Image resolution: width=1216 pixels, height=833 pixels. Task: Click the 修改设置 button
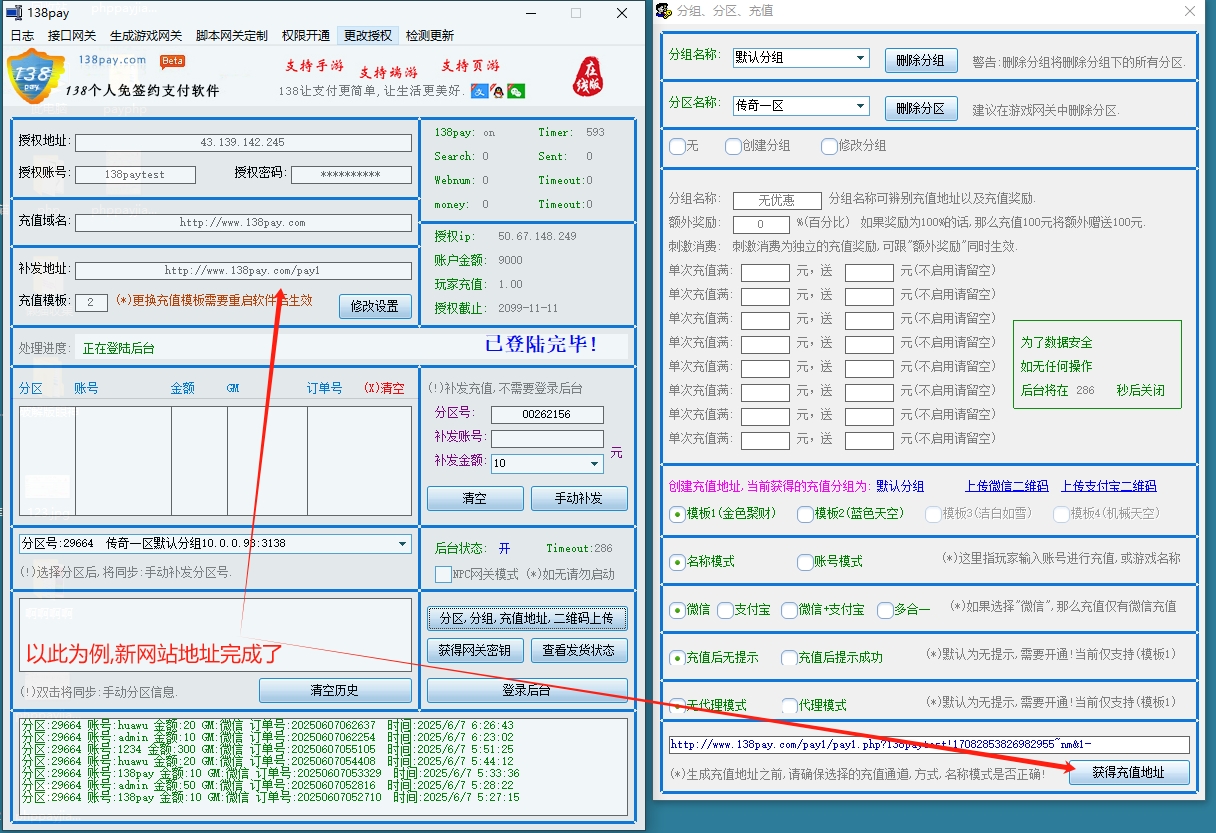tap(375, 306)
